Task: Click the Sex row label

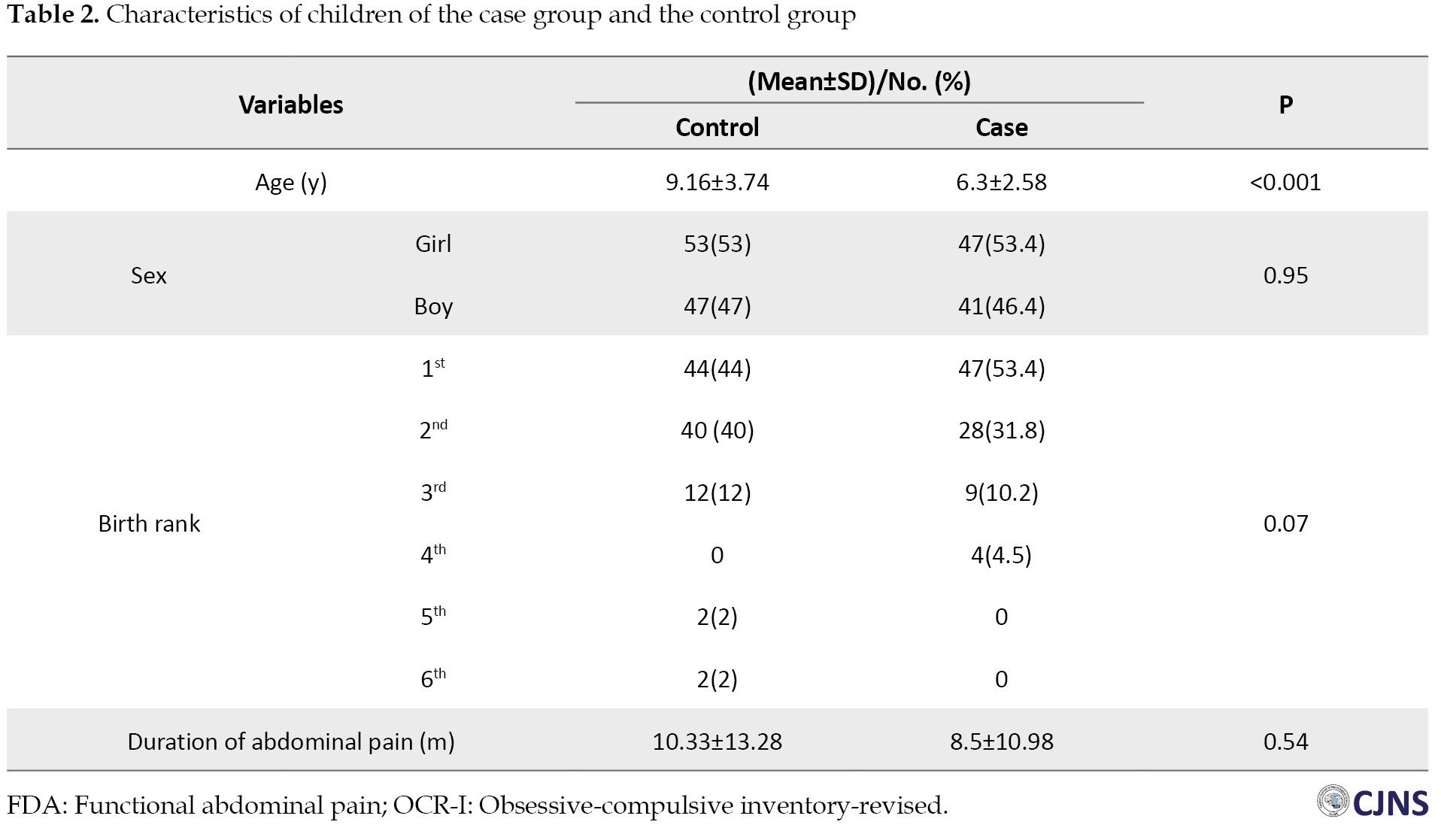Action: (x=148, y=275)
